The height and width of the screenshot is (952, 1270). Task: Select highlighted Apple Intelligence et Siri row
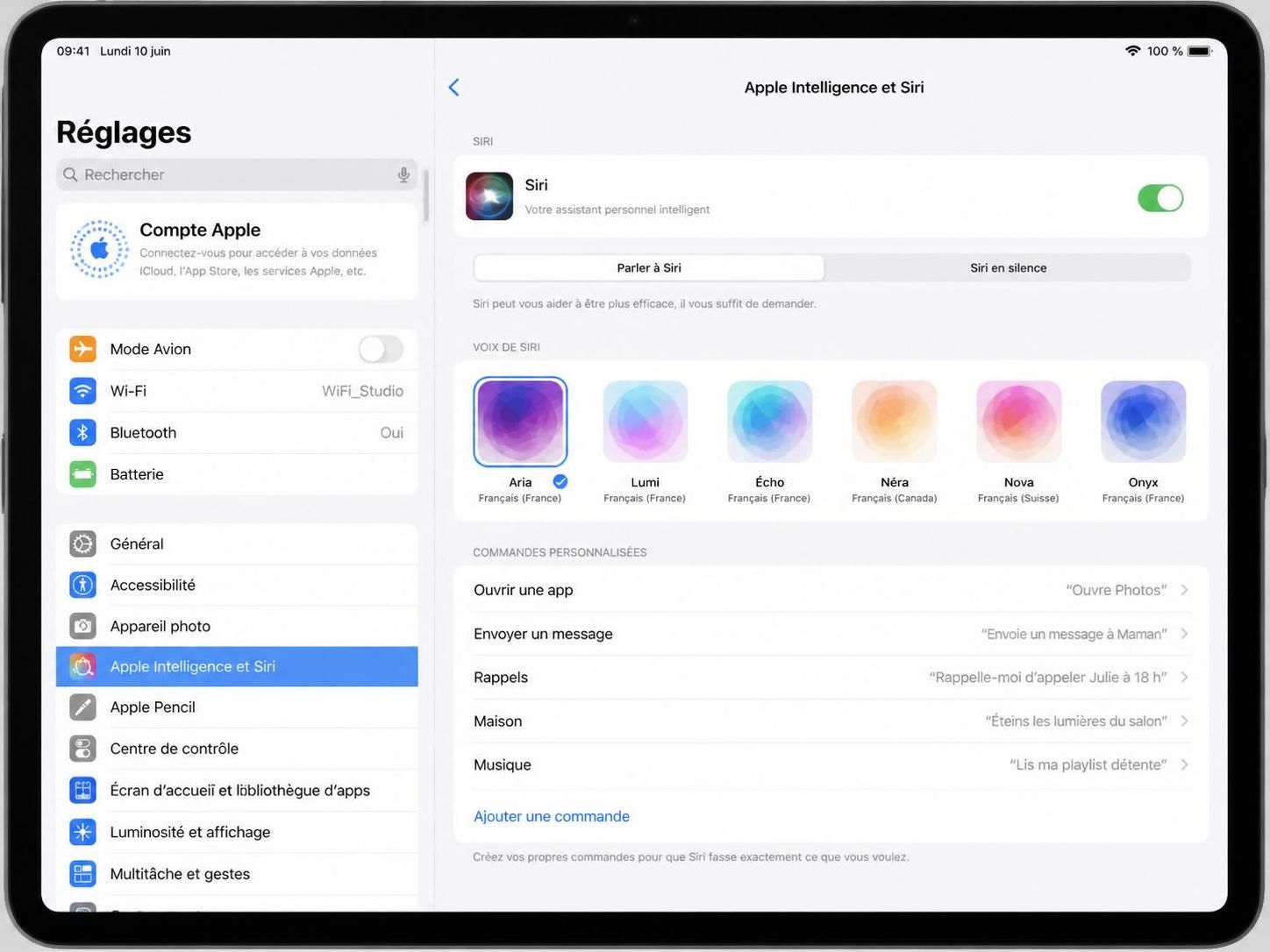click(237, 666)
